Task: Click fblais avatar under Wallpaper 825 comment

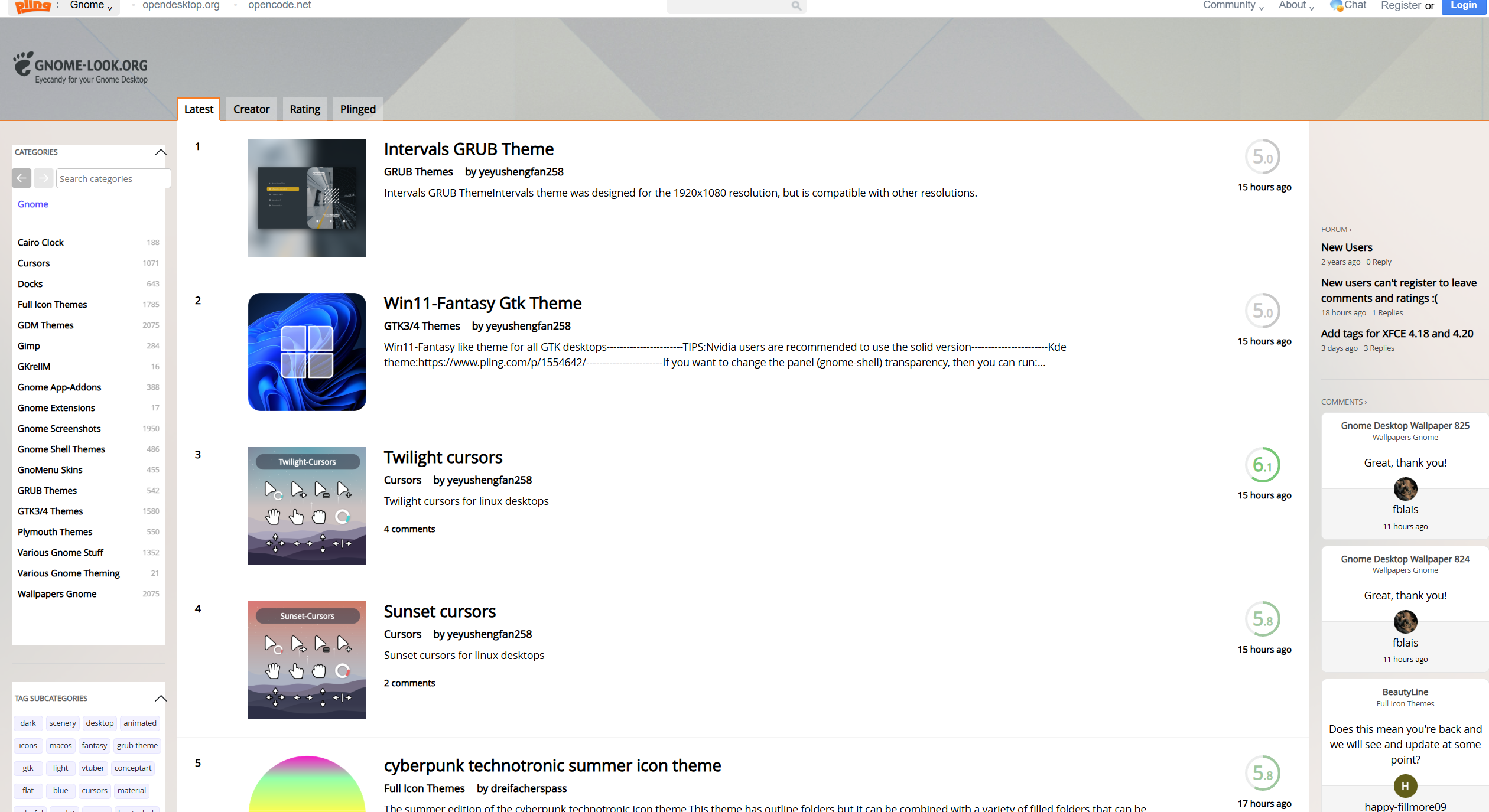Action: pyautogui.click(x=1405, y=489)
